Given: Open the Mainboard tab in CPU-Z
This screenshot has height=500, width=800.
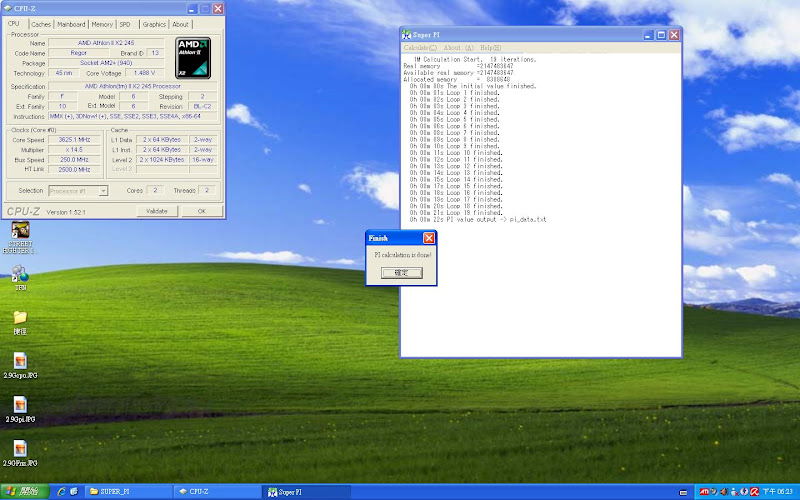Looking at the screenshot, I should coord(71,24).
